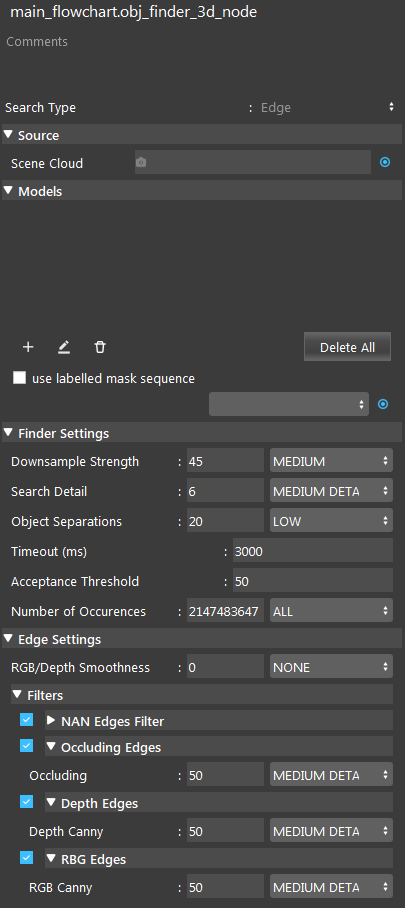405x908 pixels.
Task: Collapse the Source section
Action: pyautogui.click(x=8, y=135)
